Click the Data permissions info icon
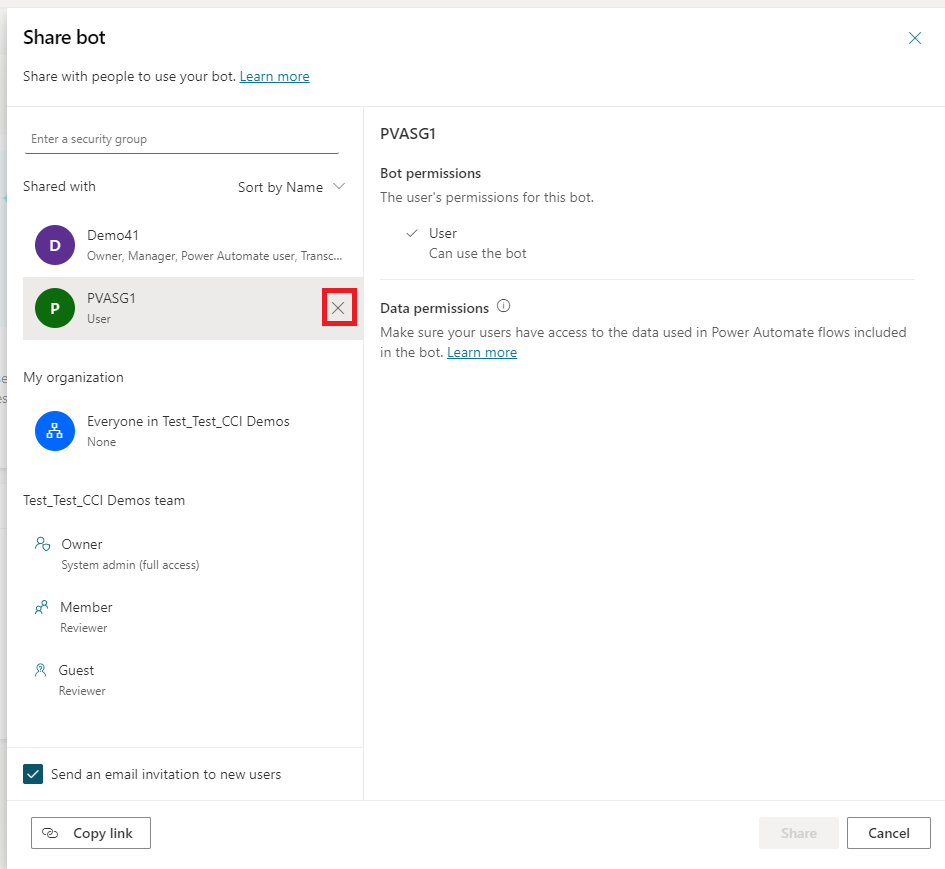 (x=503, y=306)
